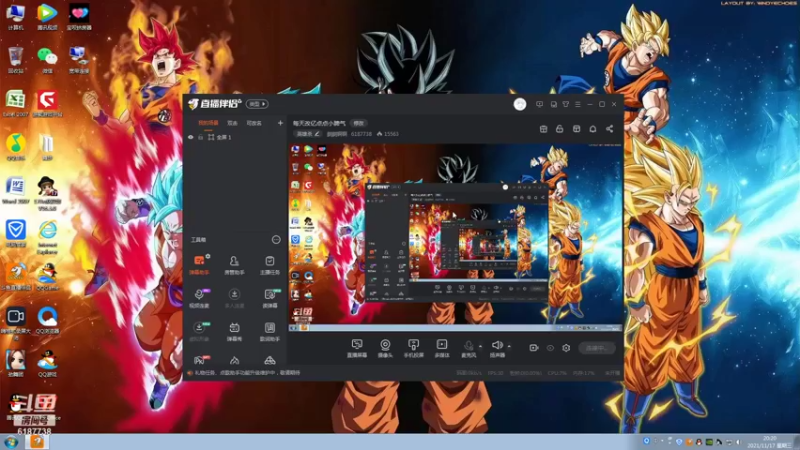Click the lock-shaped icon in room toolbar

point(560,129)
